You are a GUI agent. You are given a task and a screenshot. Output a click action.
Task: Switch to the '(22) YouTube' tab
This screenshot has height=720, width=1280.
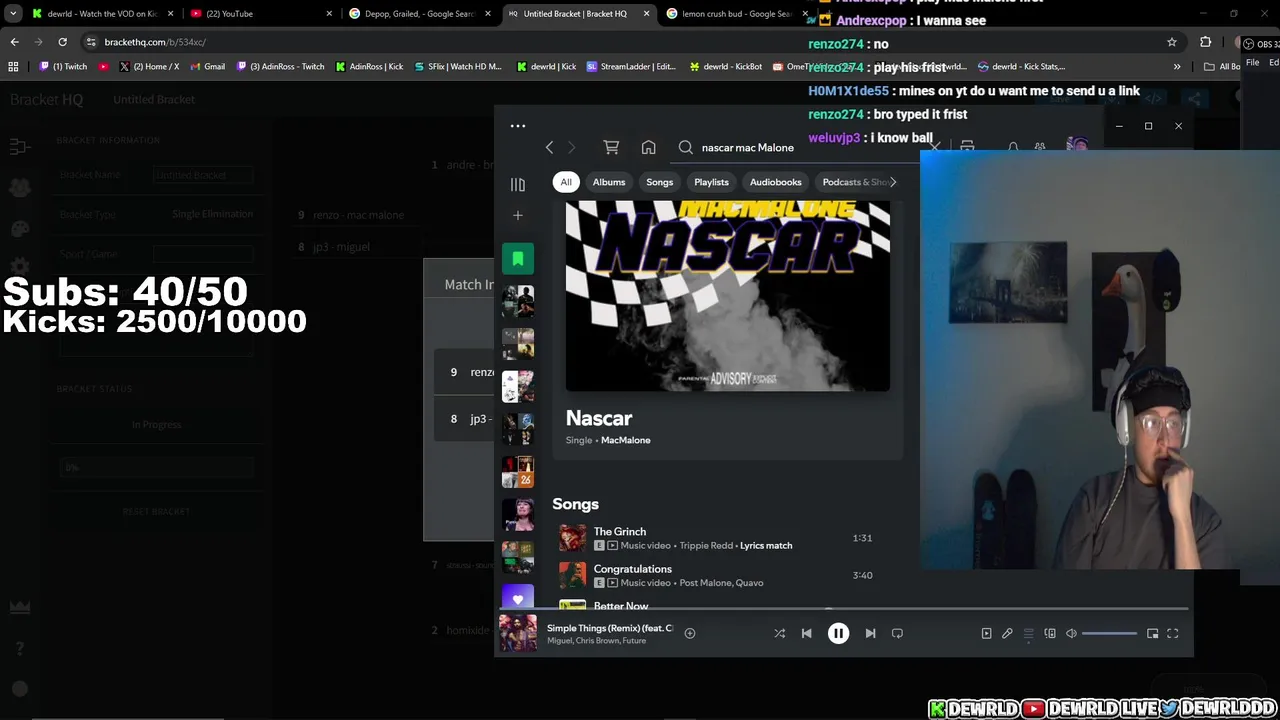coord(260,13)
